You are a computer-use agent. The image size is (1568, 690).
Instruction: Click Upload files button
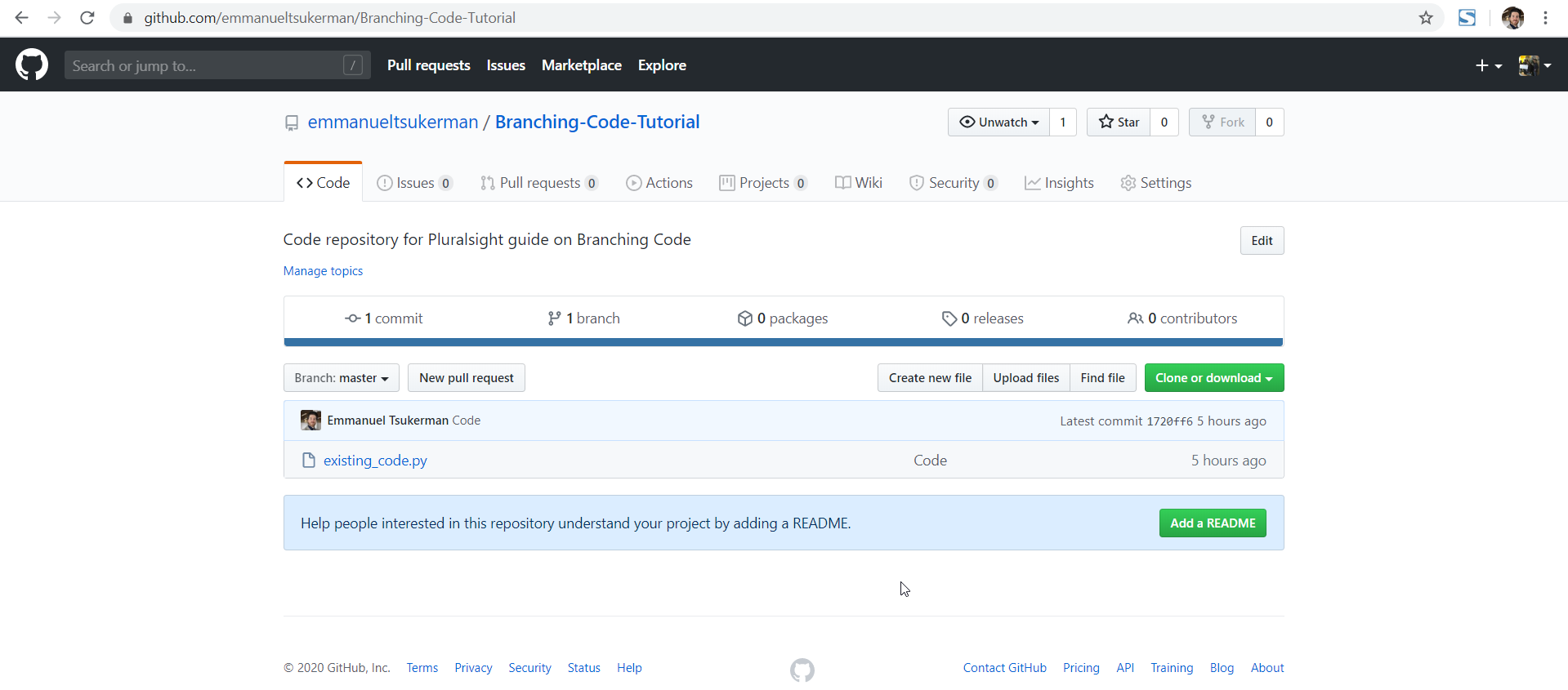pyautogui.click(x=1026, y=378)
